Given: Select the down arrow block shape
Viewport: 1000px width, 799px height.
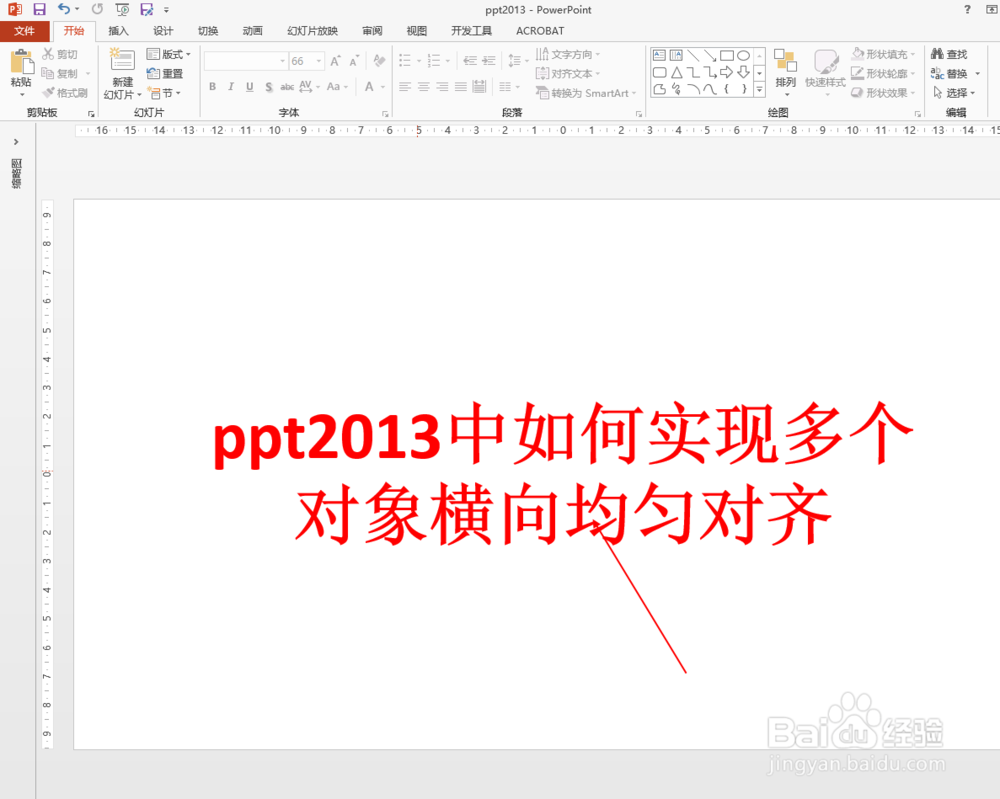Looking at the screenshot, I should click(743, 72).
